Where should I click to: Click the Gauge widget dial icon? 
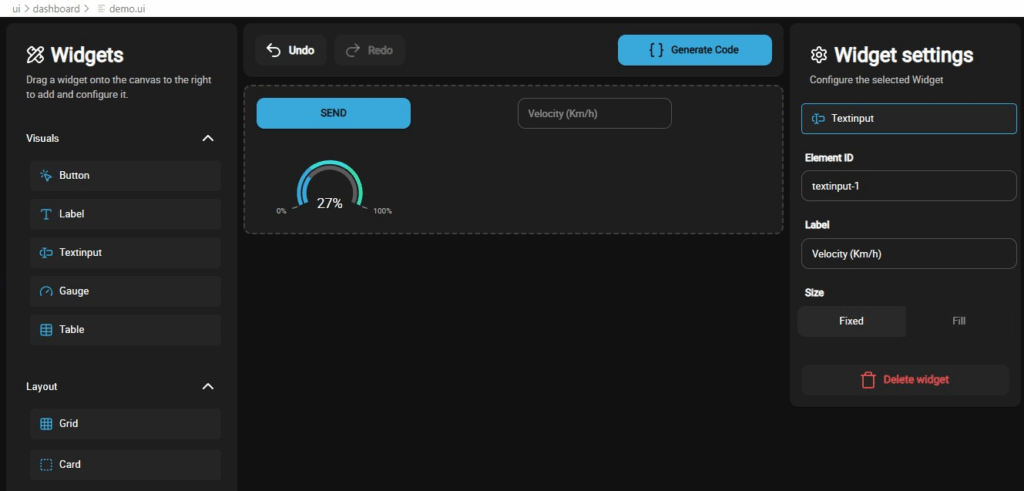click(x=46, y=291)
